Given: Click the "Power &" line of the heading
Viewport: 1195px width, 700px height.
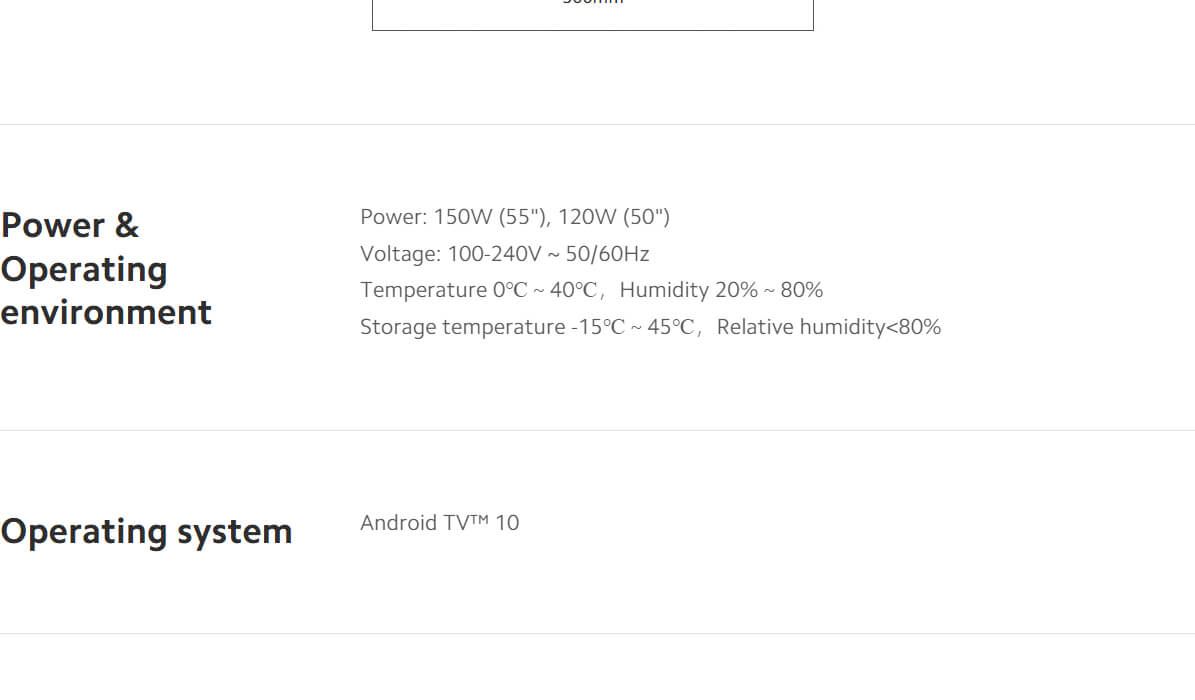Looking at the screenshot, I should 70,225.
